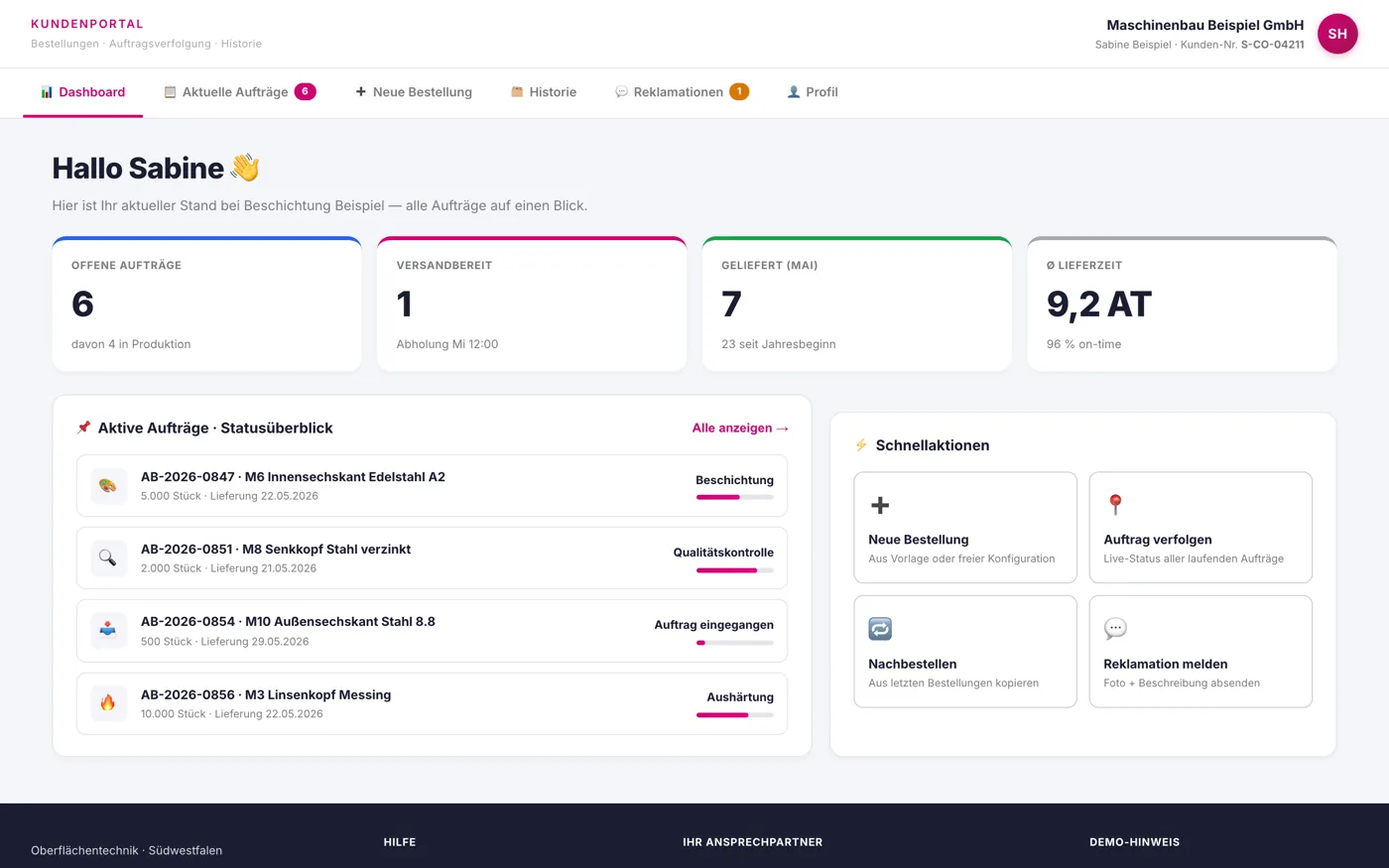Click the Ø Lieferzeit stat card
The width and height of the screenshot is (1389, 868).
(x=1182, y=304)
